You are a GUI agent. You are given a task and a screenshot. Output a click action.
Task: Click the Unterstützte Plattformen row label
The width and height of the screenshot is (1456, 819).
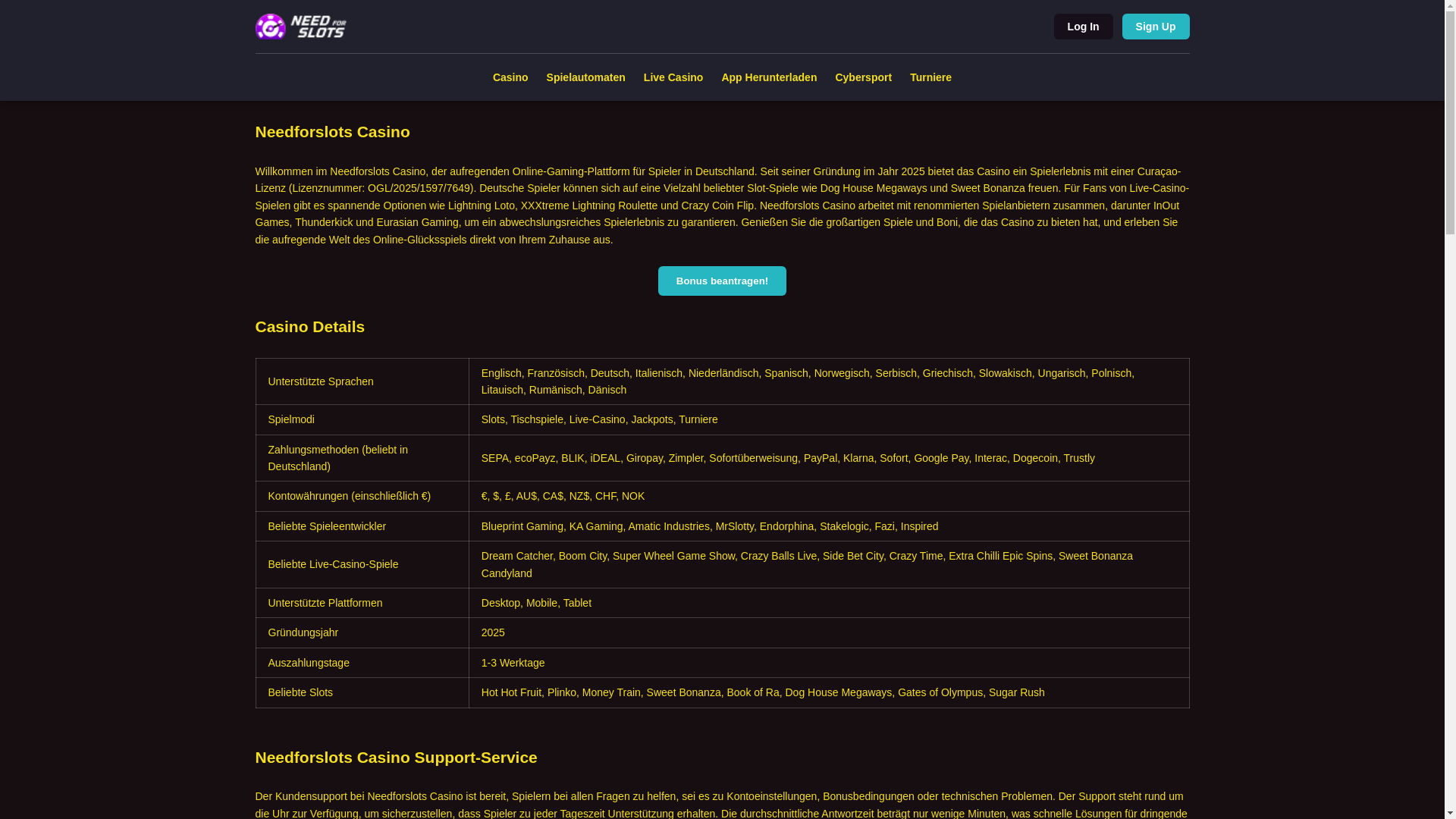point(325,603)
